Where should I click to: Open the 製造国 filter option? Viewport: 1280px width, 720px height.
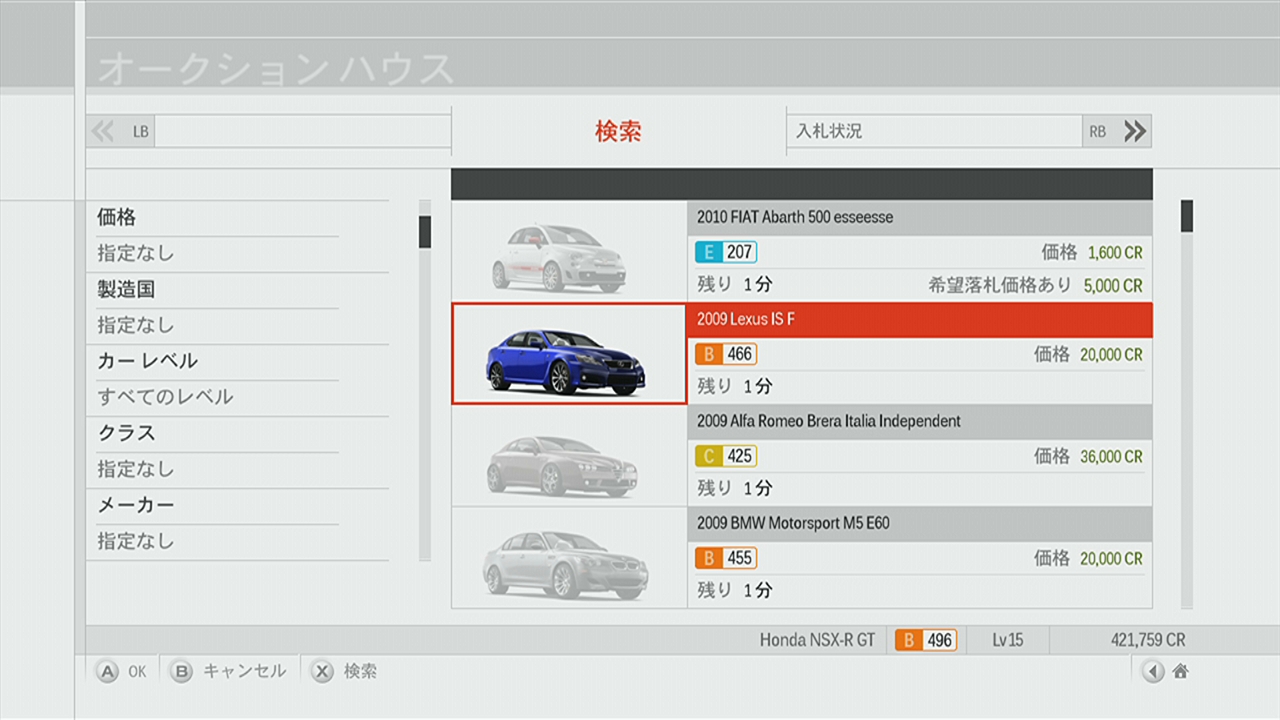(126, 289)
